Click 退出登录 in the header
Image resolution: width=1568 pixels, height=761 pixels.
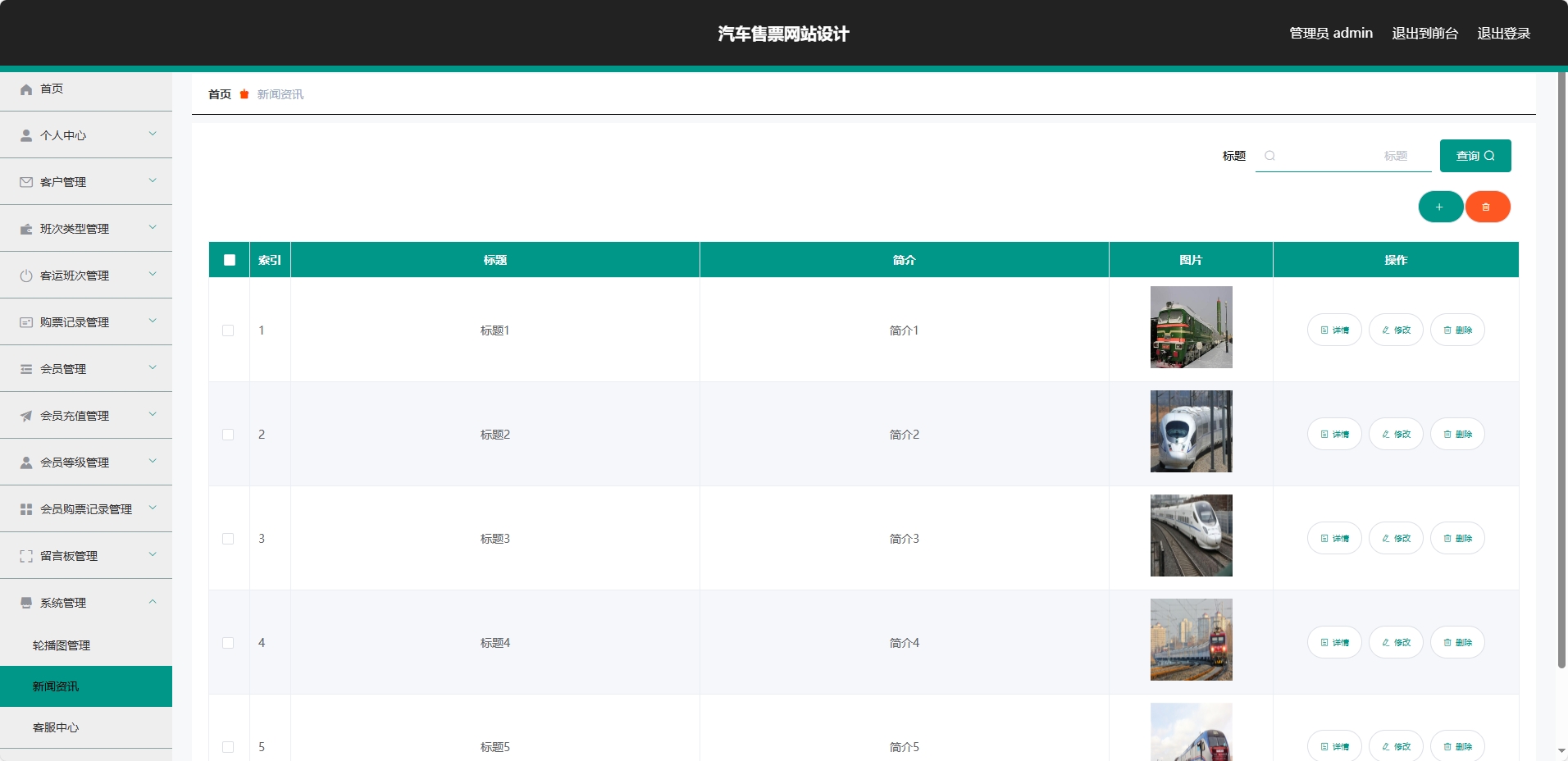(1504, 34)
